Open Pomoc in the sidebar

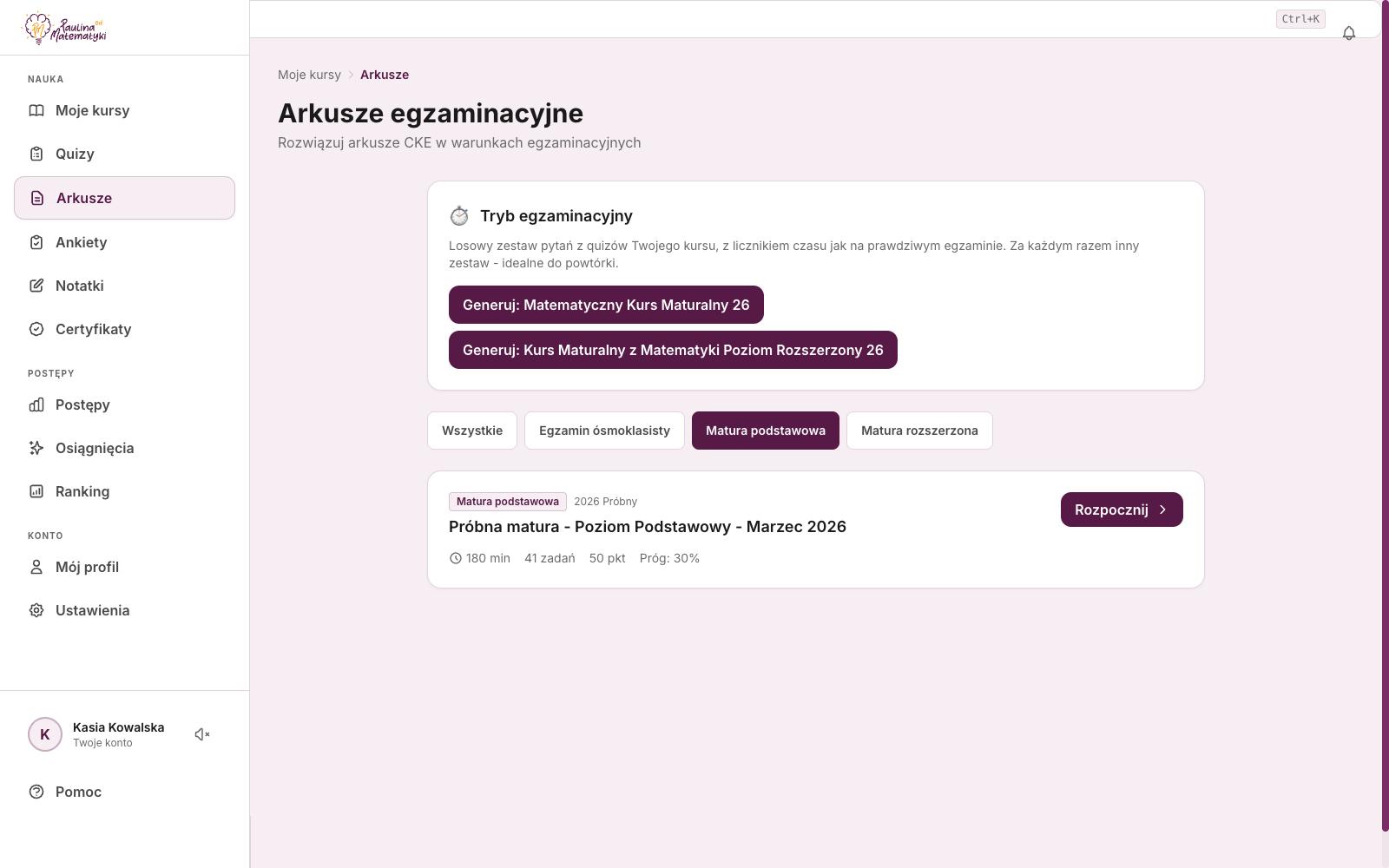pyautogui.click(x=125, y=792)
